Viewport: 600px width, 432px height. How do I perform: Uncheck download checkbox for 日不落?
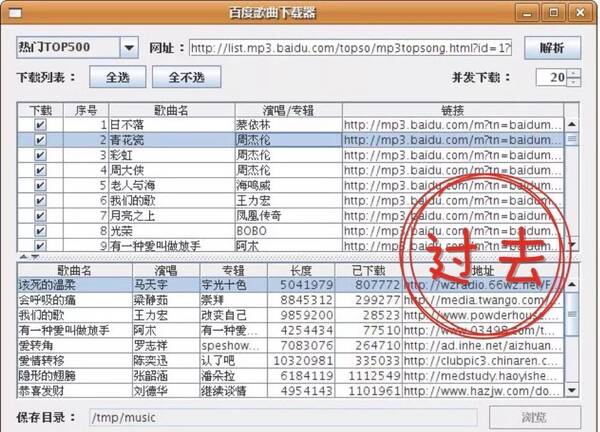(x=40, y=125)
